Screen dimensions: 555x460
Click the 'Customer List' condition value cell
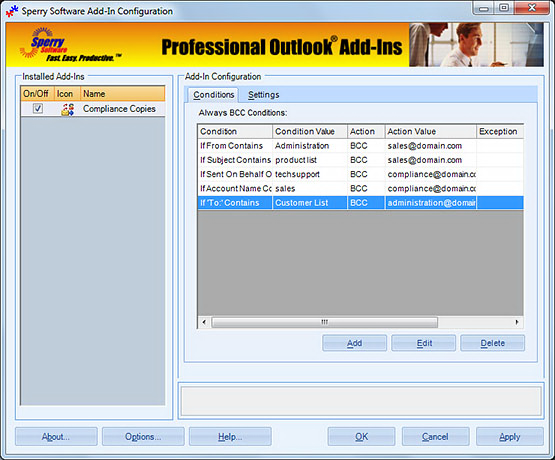[x=310, y=203]
